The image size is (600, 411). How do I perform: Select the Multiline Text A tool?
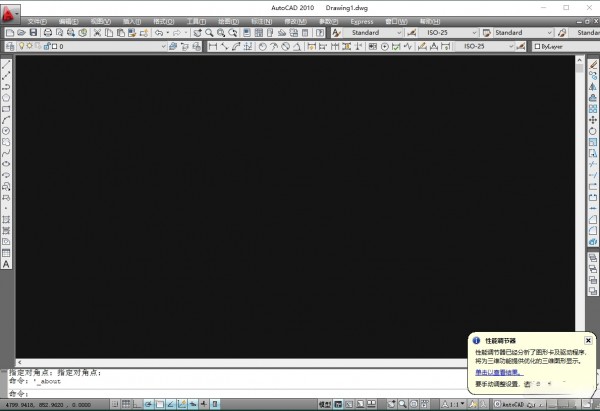pyautogui.click(x=6, y=264)
